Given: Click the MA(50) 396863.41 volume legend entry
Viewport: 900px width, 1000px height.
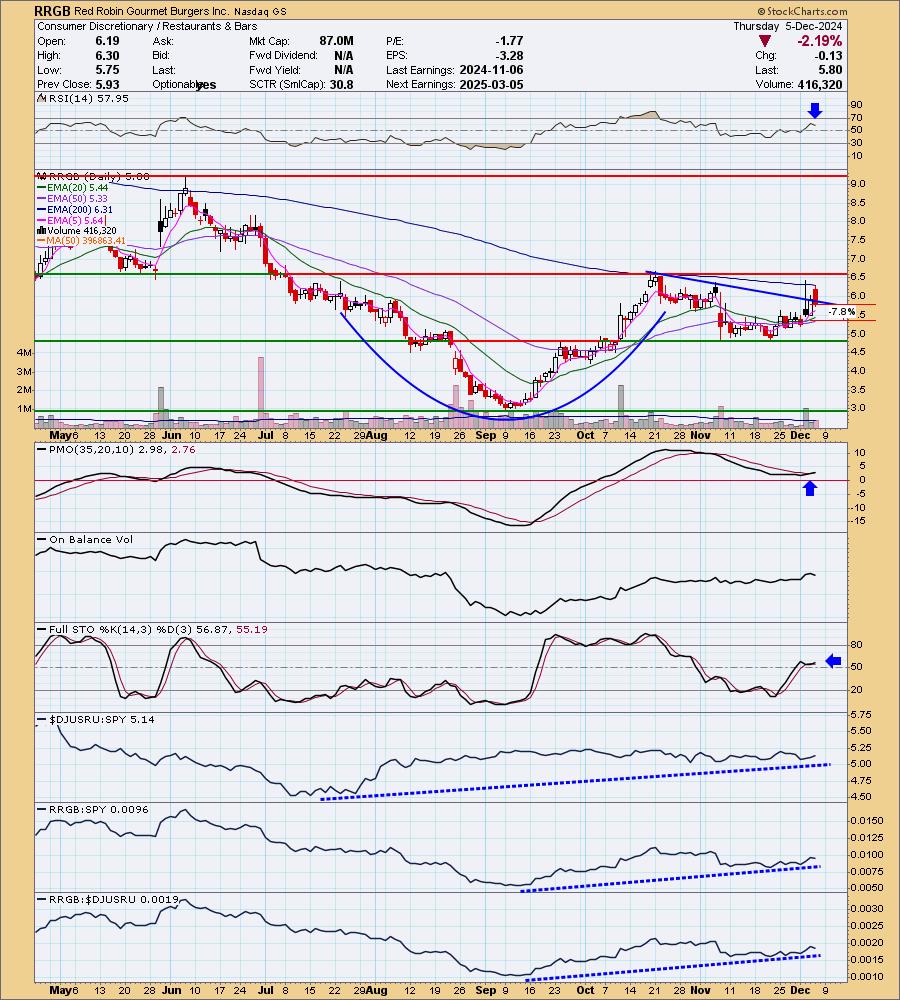Looking at the screenshot, I should point(82,241).
